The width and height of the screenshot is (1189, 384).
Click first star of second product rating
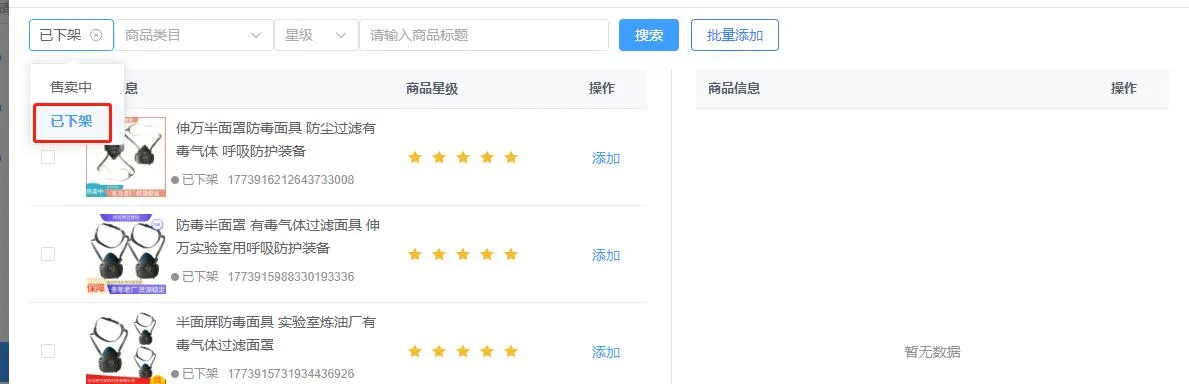point(415,254)
